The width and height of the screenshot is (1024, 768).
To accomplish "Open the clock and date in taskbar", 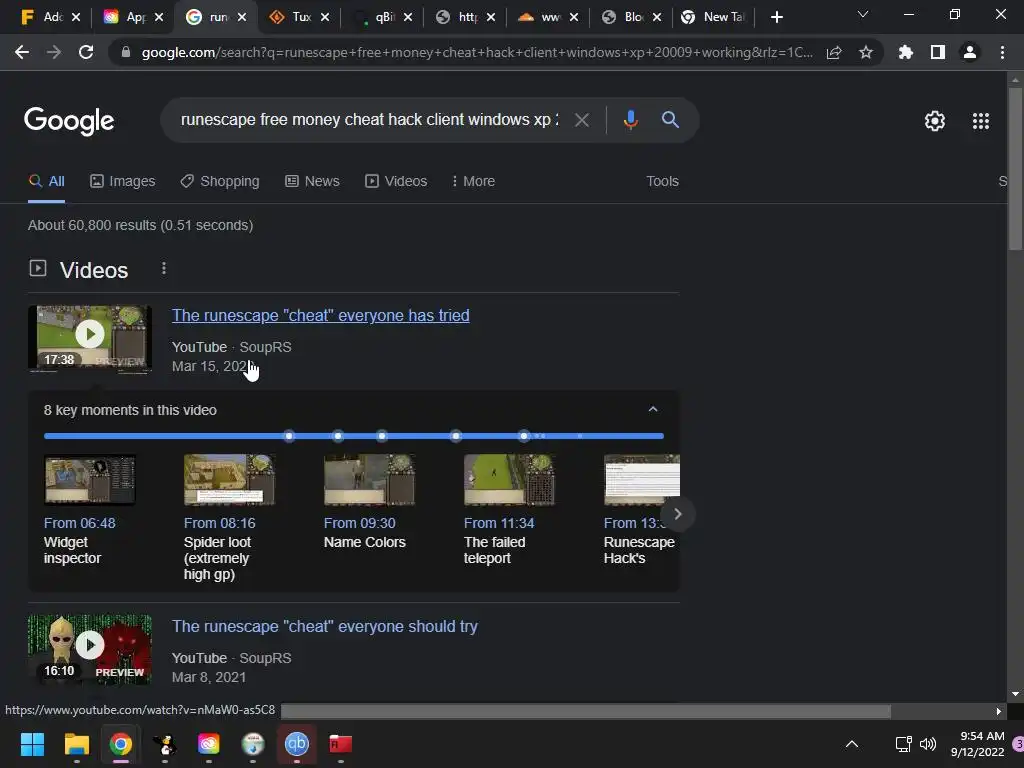I will tap(977, 744).
